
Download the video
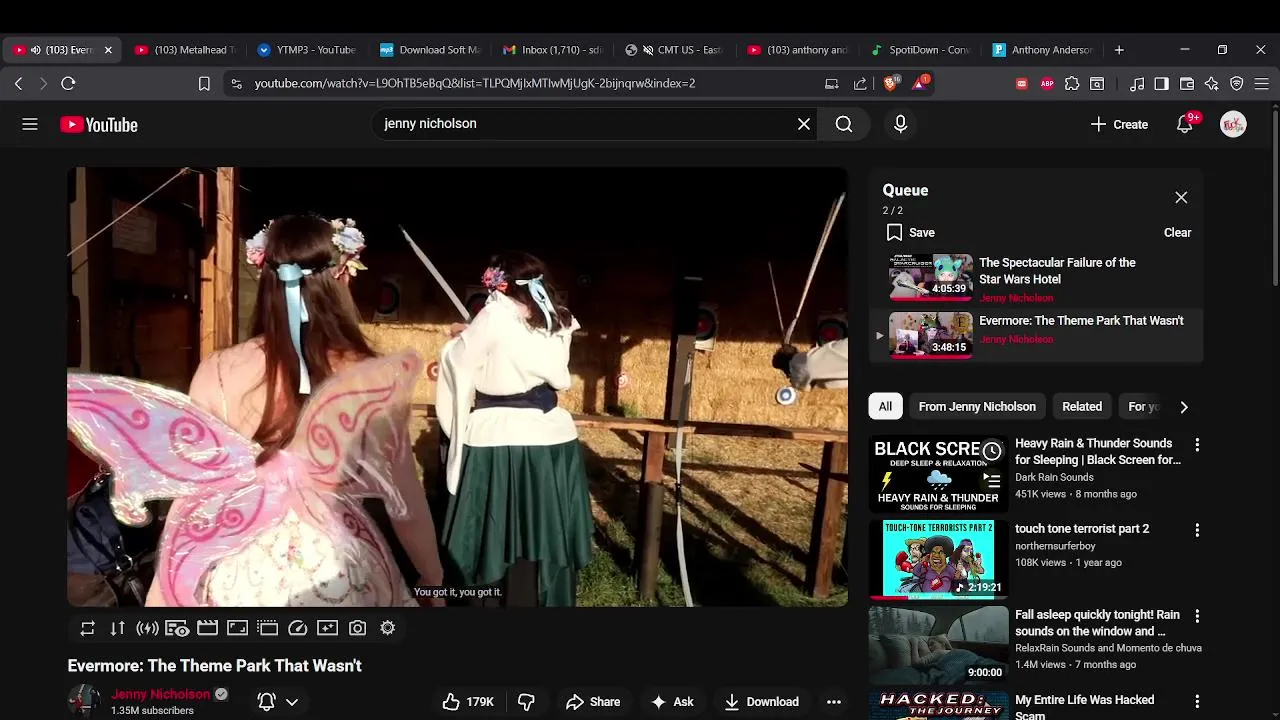tap(762, 702)
